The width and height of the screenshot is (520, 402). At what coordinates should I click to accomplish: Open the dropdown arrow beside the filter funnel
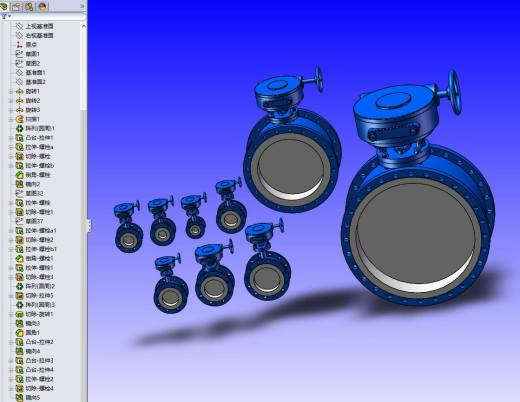tap(10, 16)
